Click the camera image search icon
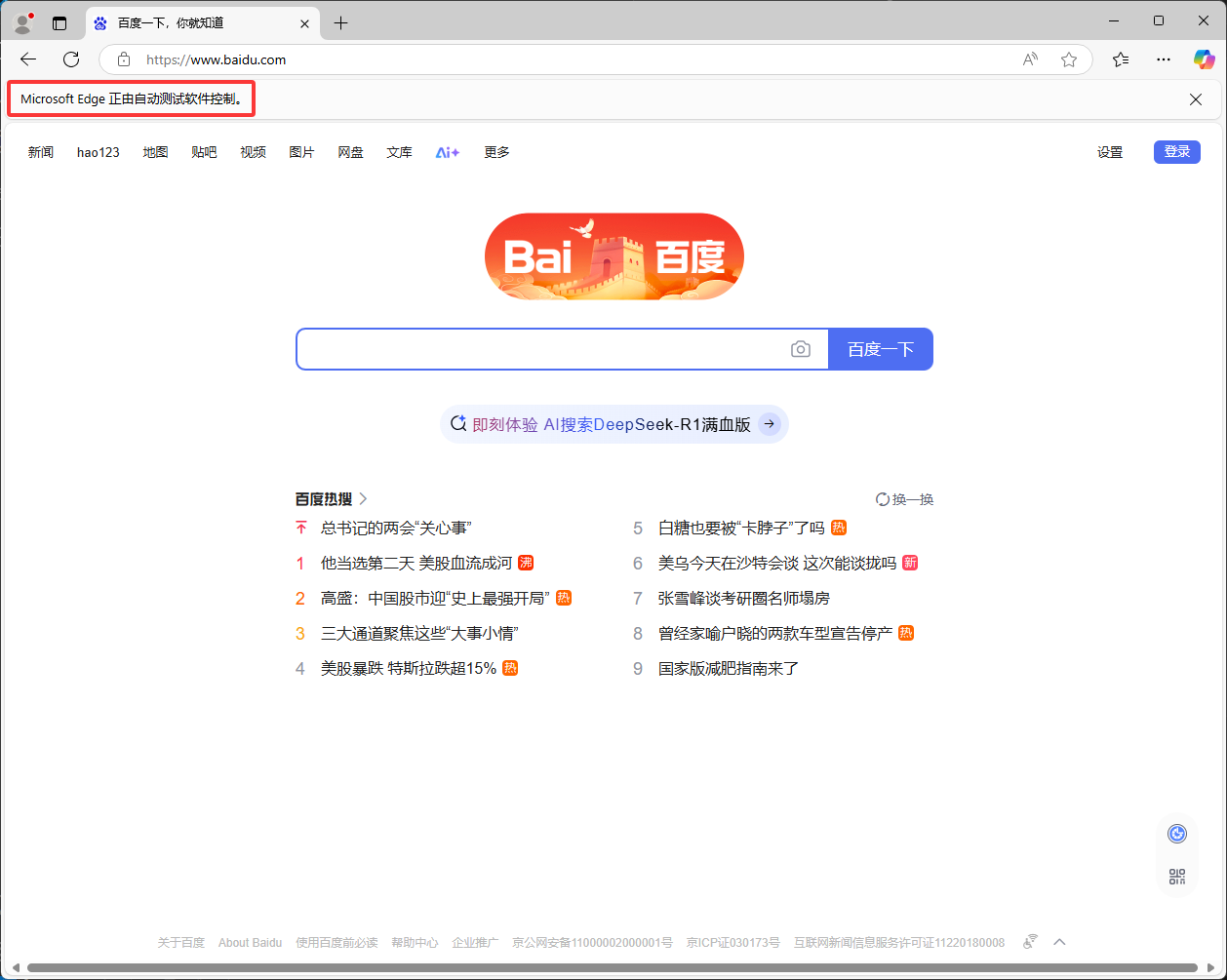Image resolution: width=1227 pixels, height=980 pixels. pyautogui.click(x=801, y=349)
